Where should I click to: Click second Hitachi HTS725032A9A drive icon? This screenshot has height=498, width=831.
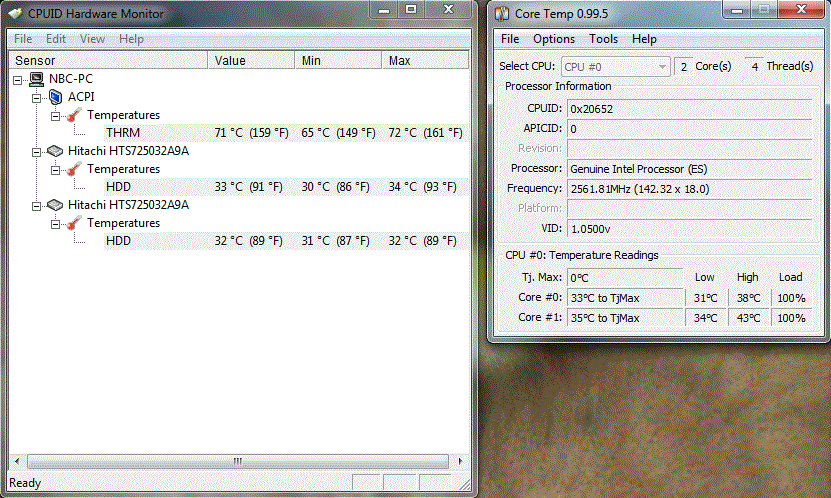tap(55, 205)
